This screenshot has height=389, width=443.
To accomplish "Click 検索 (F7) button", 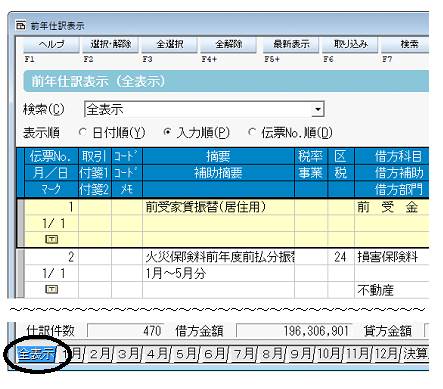I will [x=405, y=45].
